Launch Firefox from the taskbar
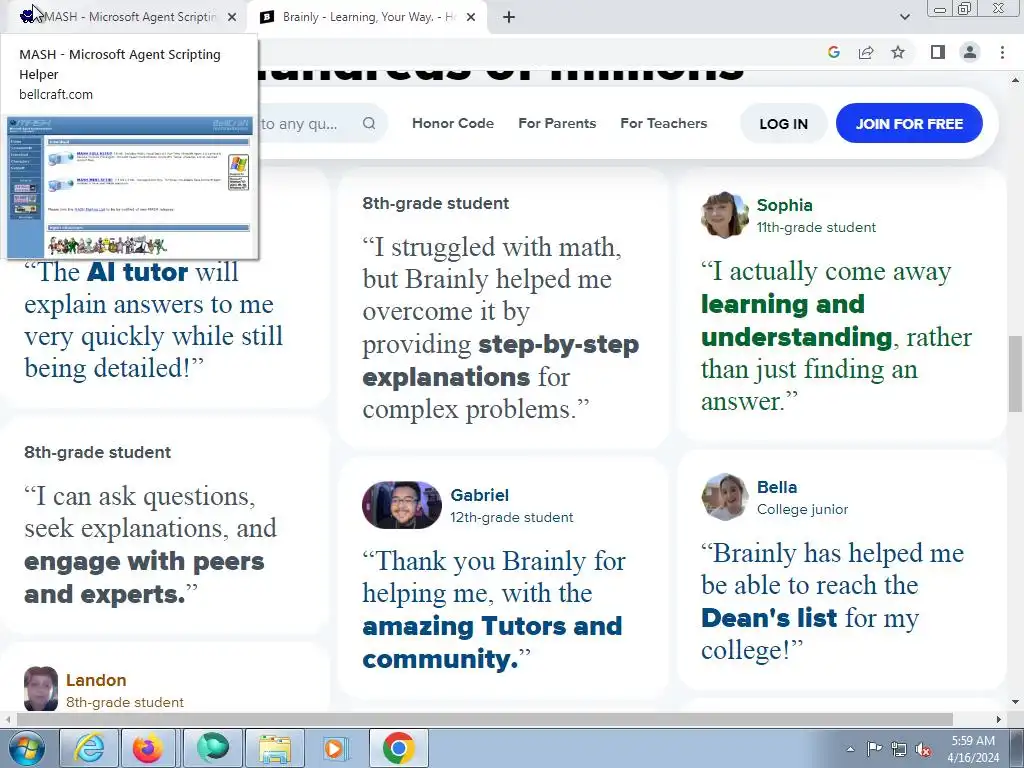Image resolution: width=1024 pixels, height=768 pixels. coord(148,748)
